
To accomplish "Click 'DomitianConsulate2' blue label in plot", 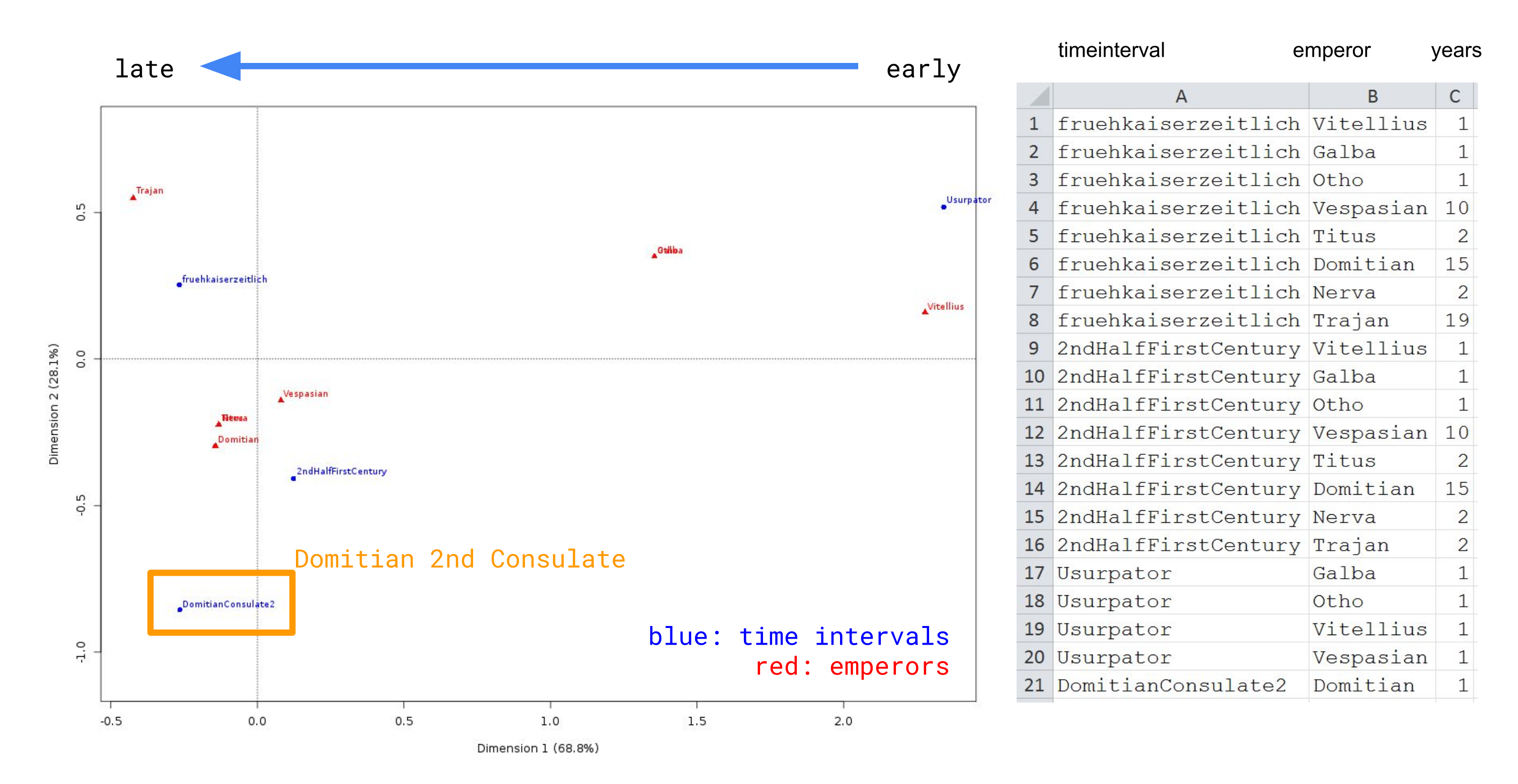I will [229, 604].
